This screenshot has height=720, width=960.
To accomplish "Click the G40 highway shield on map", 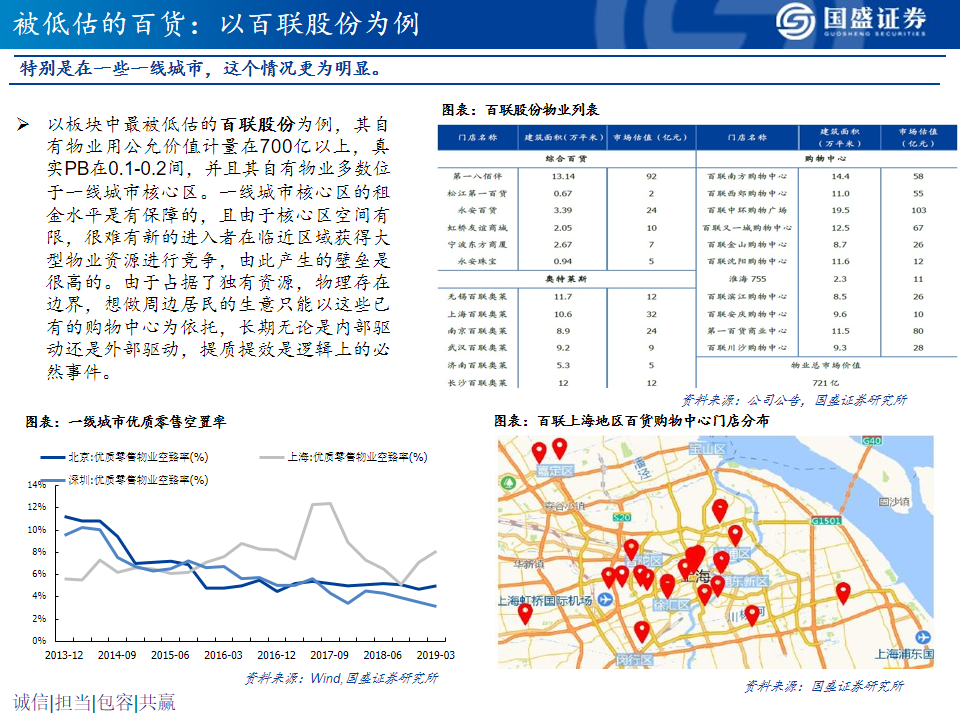I will point(872,441).
